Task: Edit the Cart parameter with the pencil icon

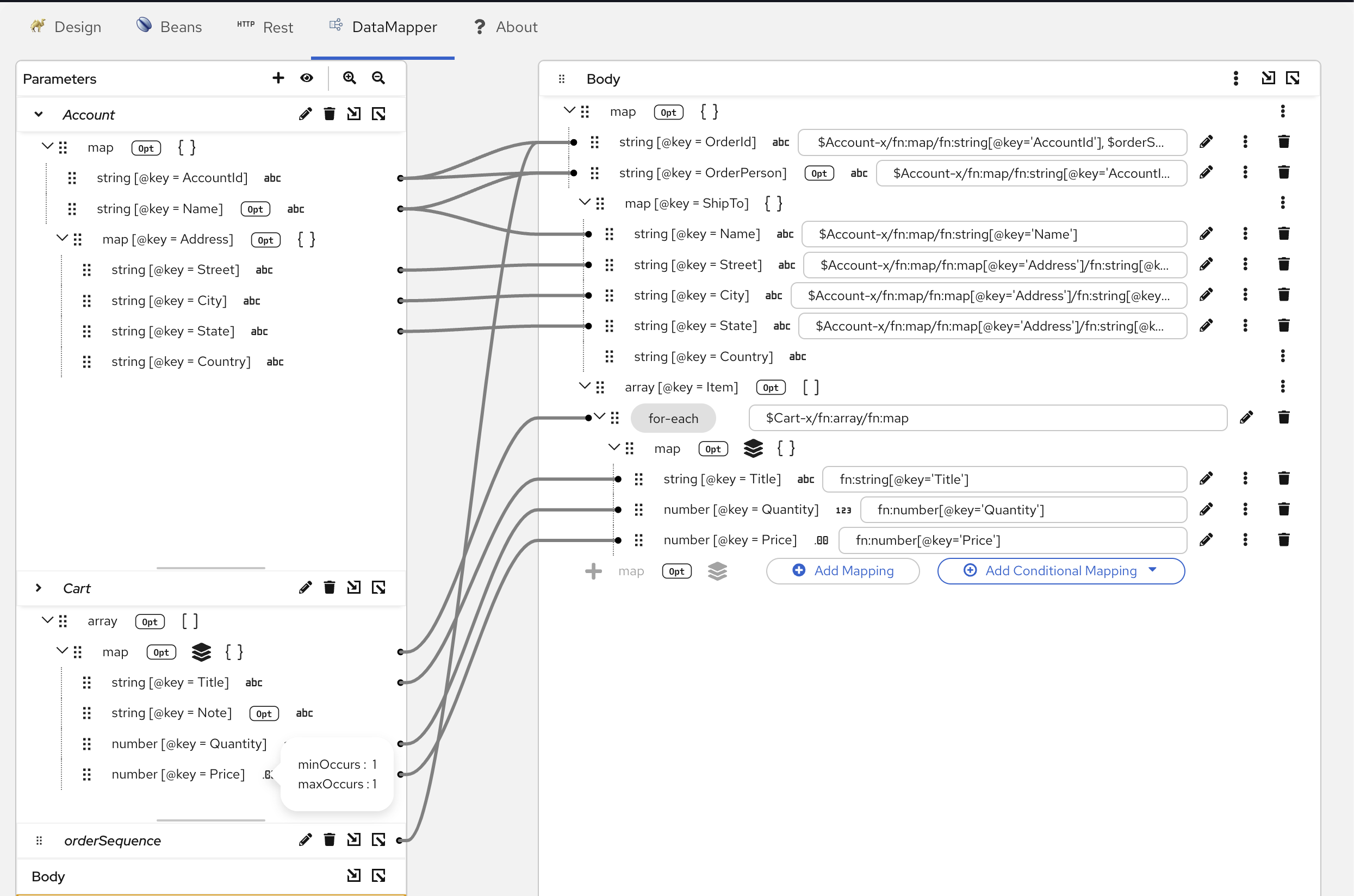Action: (x=306, y=587)
